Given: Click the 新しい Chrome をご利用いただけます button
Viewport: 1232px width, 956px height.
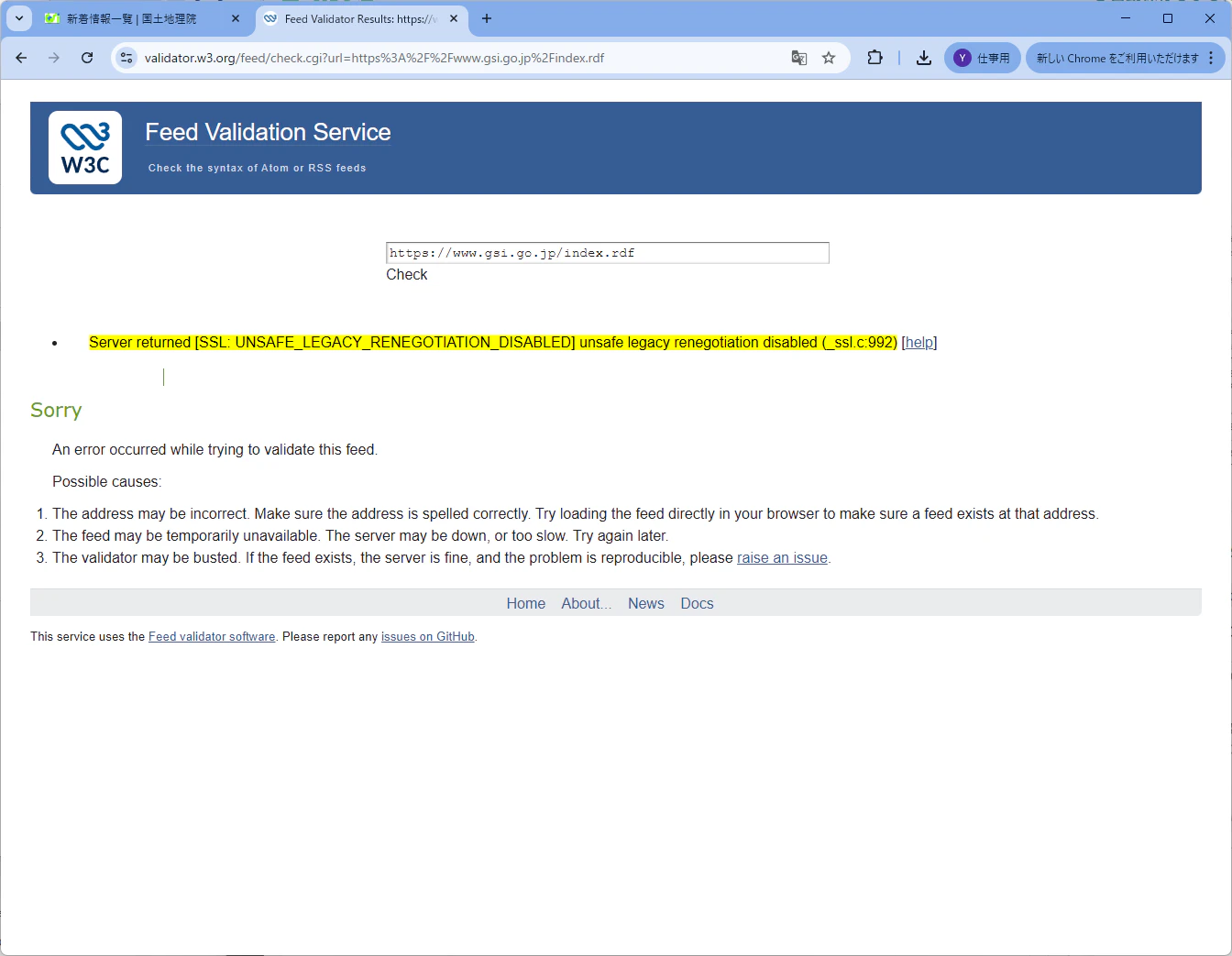Looking at the screenshot, I should 1116,58.
